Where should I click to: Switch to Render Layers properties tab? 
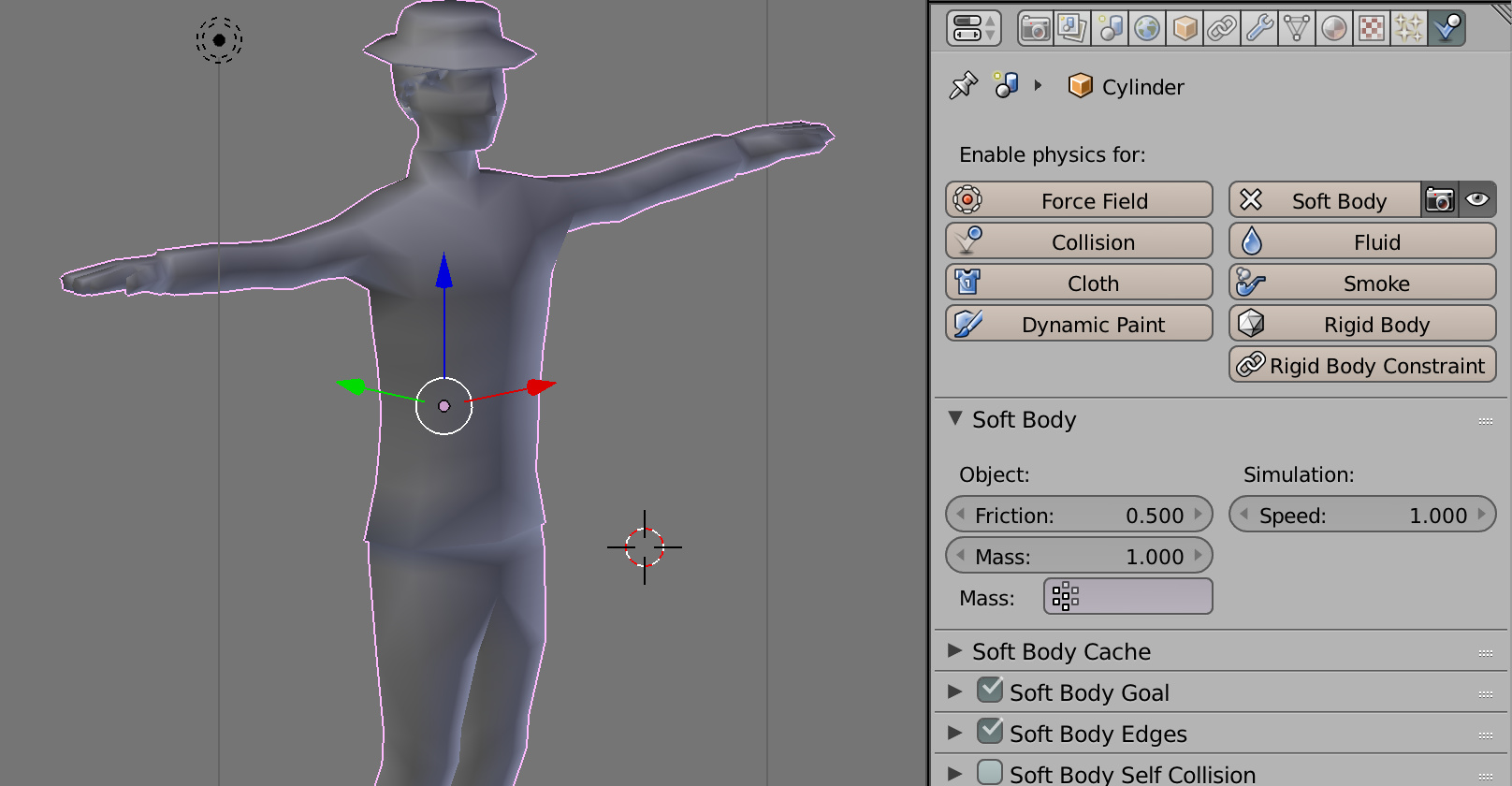click(x=1072, y=28)
